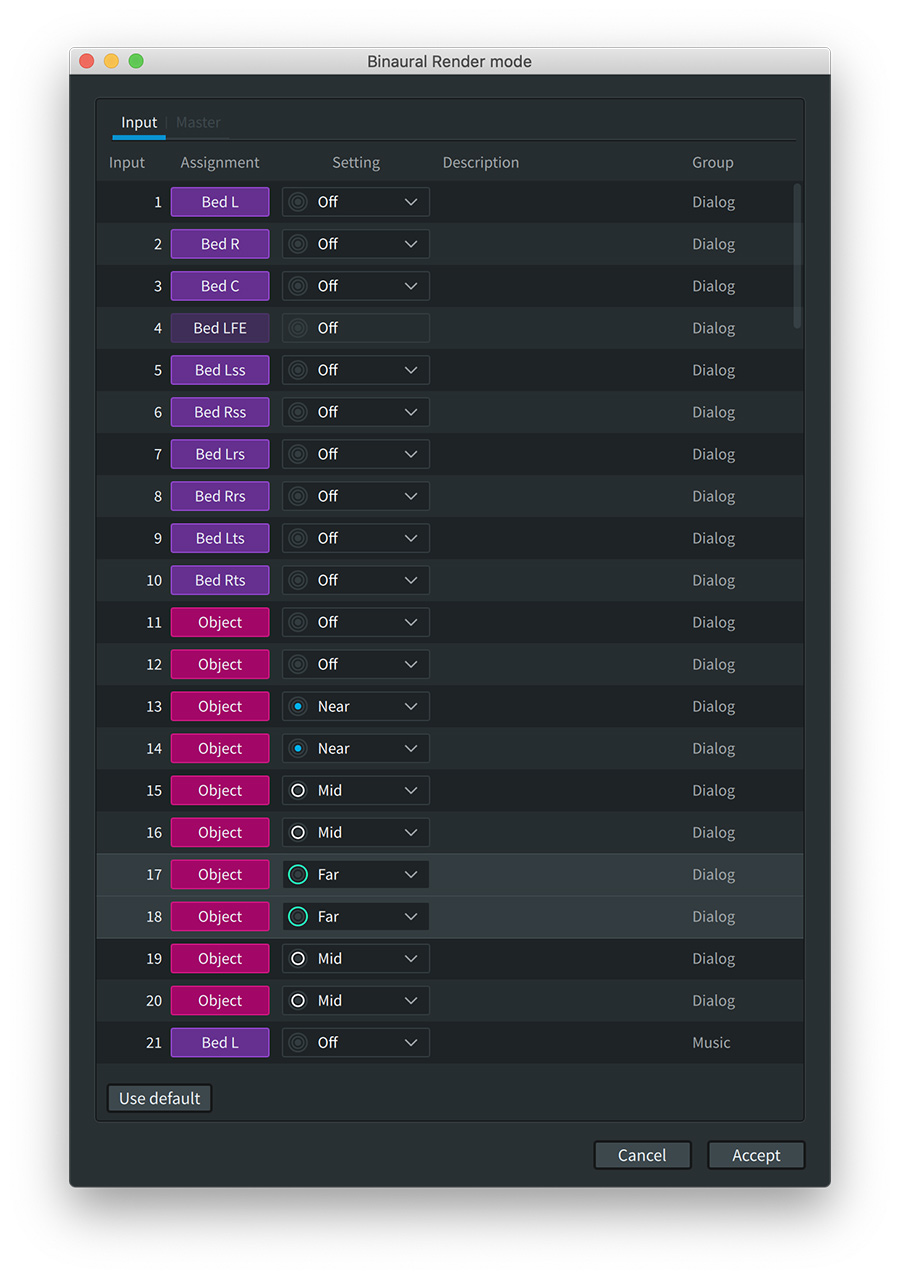Click the Bed L badge on input 1
Screen dimensions: 900x1278
pos(219,201)
